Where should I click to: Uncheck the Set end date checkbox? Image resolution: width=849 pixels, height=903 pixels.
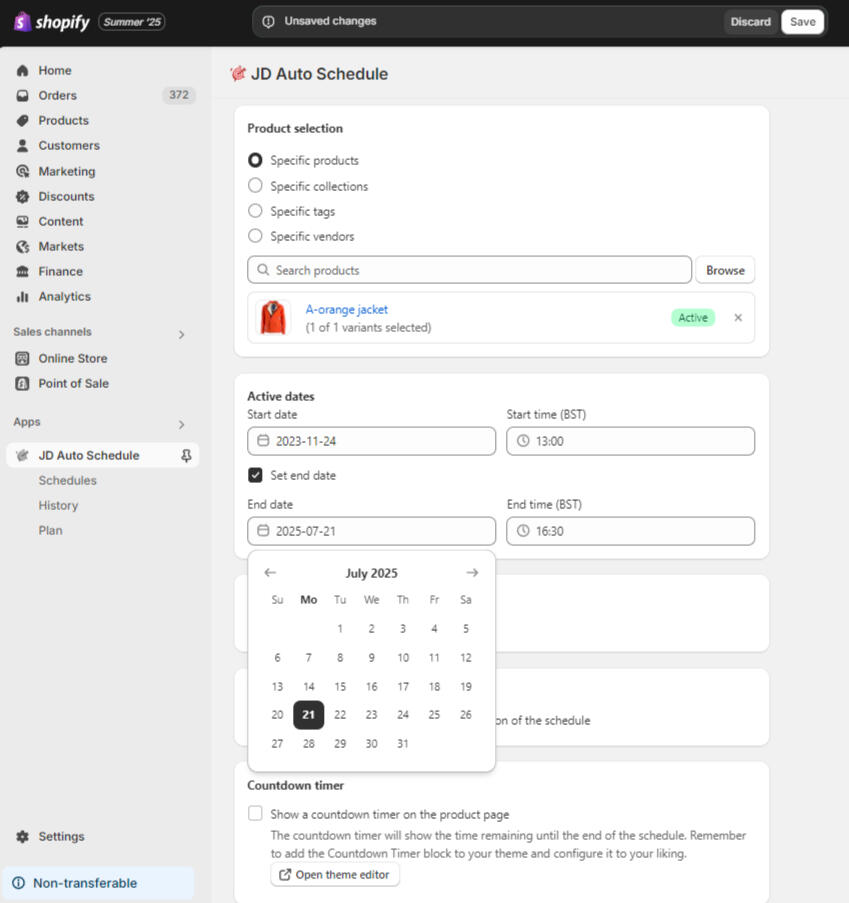pos(255,475)
